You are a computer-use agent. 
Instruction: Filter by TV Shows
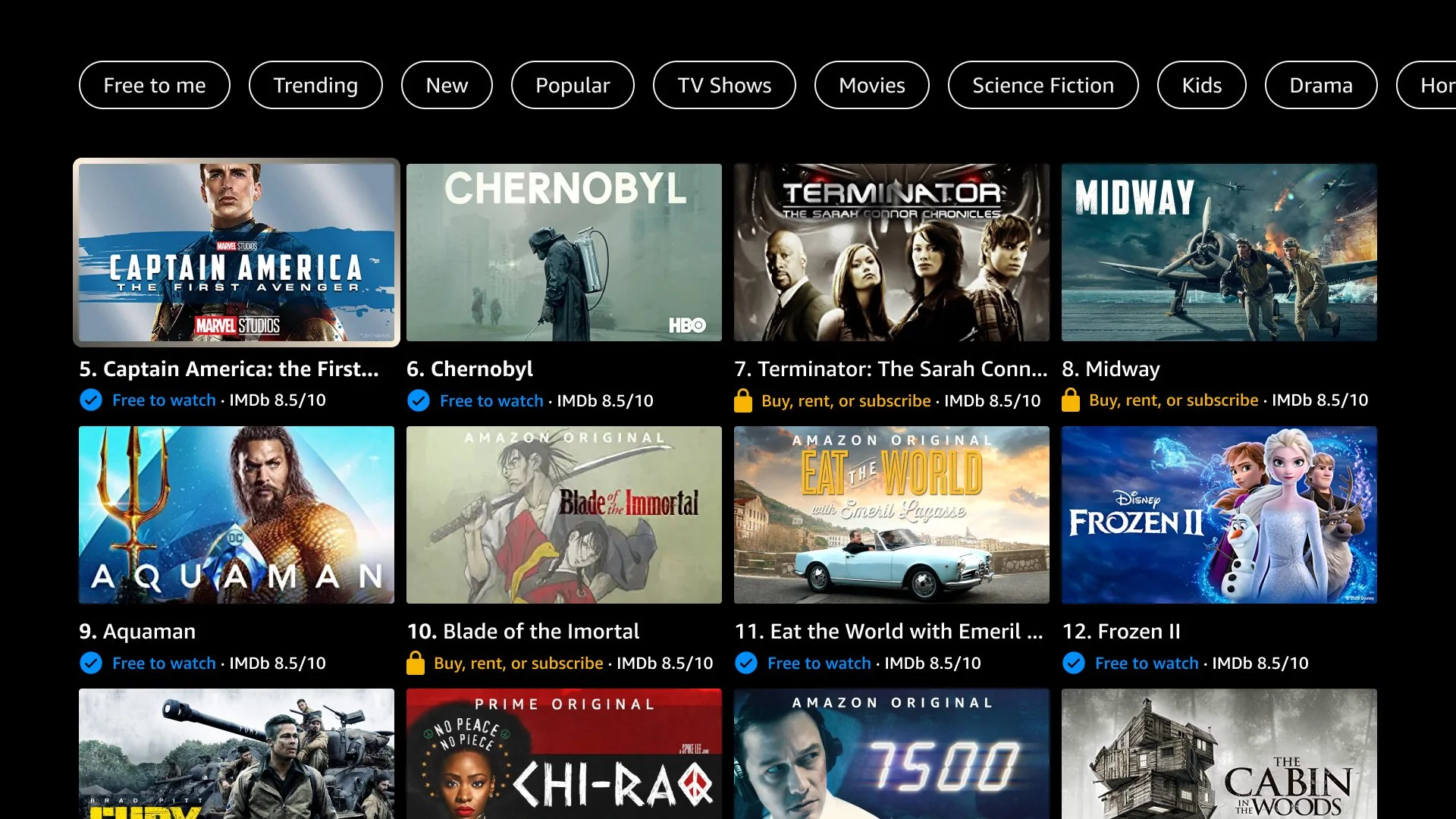(x=724, y=85)
